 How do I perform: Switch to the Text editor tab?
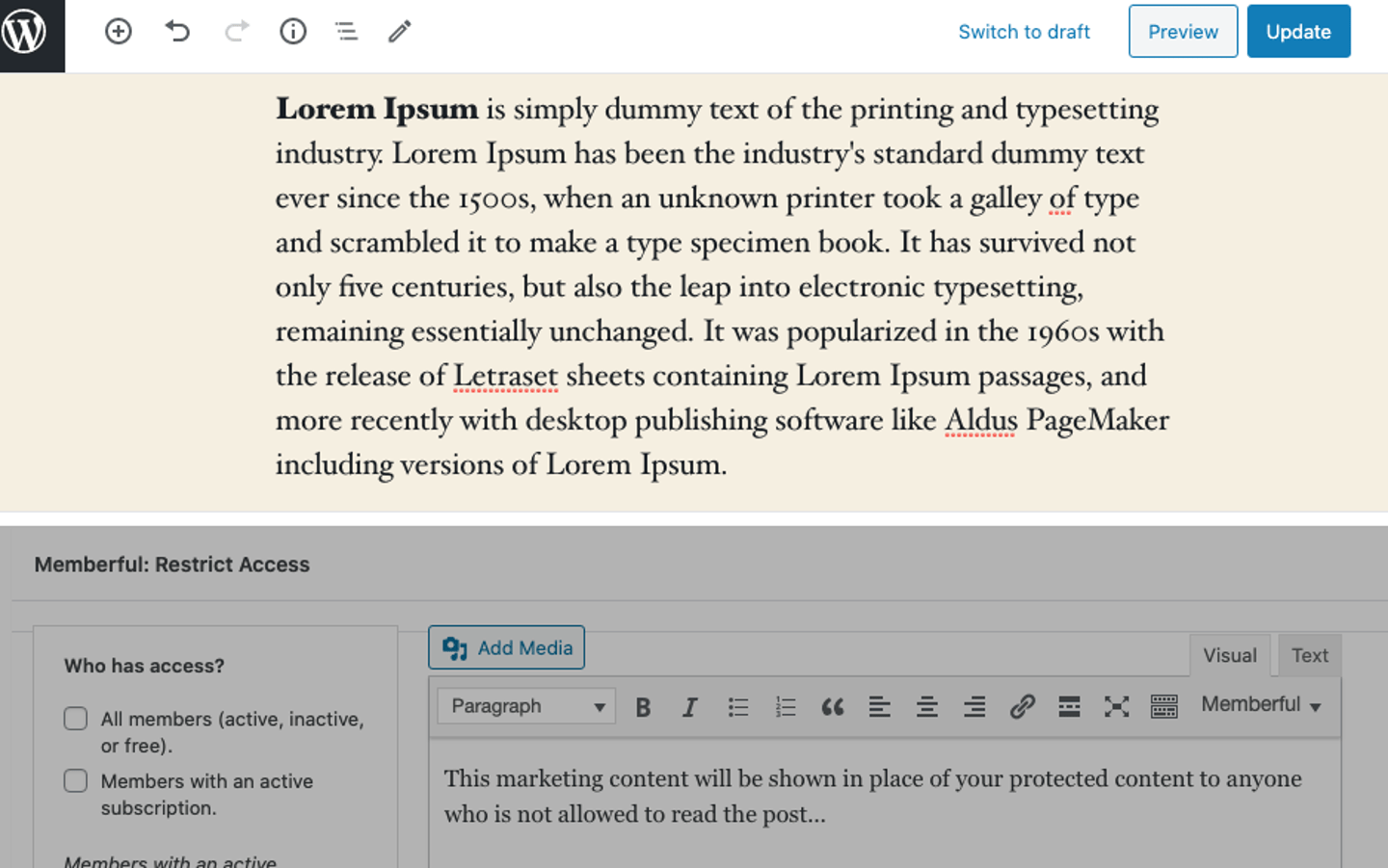click(x=1309, y=656)
